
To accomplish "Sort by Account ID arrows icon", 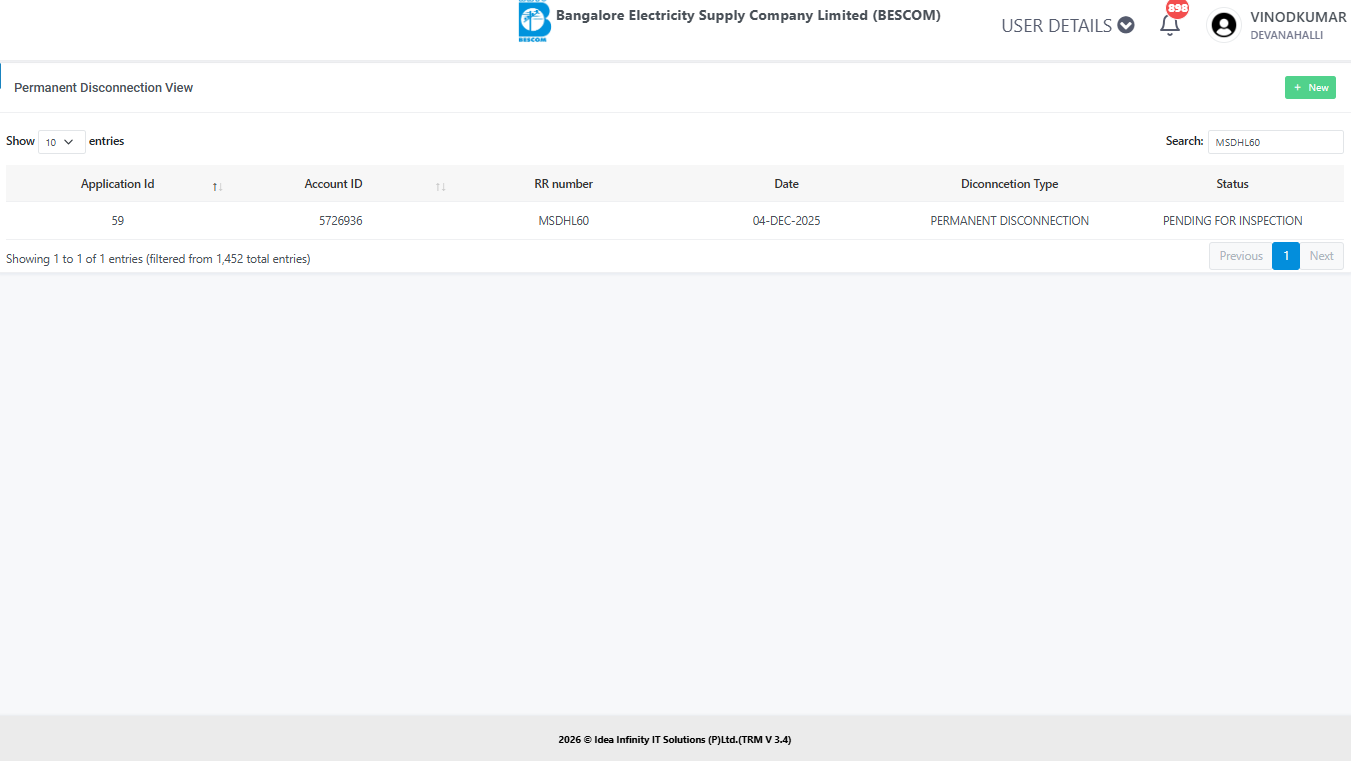I will (x=441, y=186).
